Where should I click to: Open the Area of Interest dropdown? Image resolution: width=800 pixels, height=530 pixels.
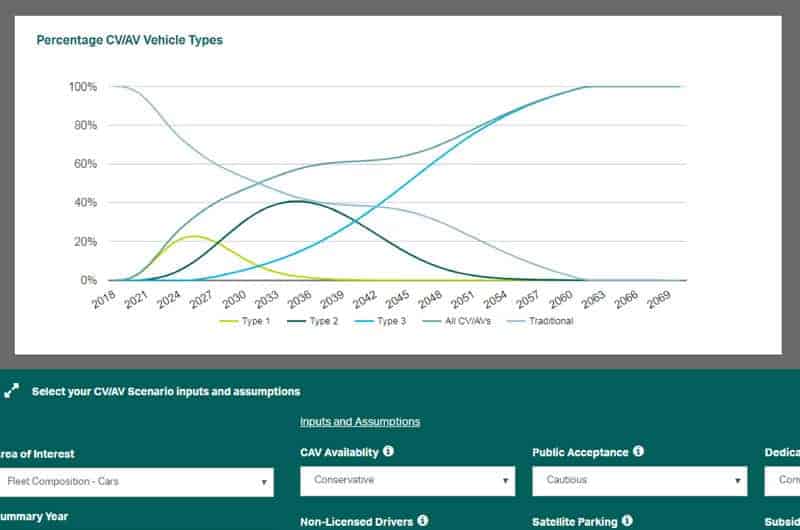pos(135,481)
